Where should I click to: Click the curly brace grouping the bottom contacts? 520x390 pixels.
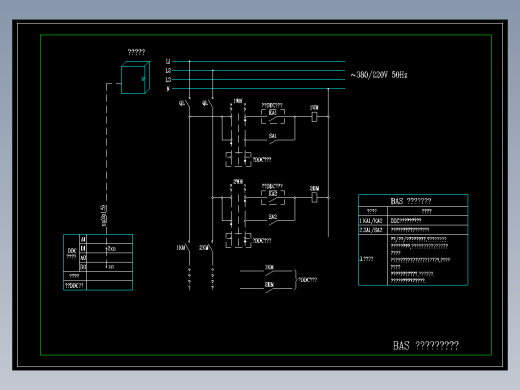pyautogui.click(x=295, y=280)
